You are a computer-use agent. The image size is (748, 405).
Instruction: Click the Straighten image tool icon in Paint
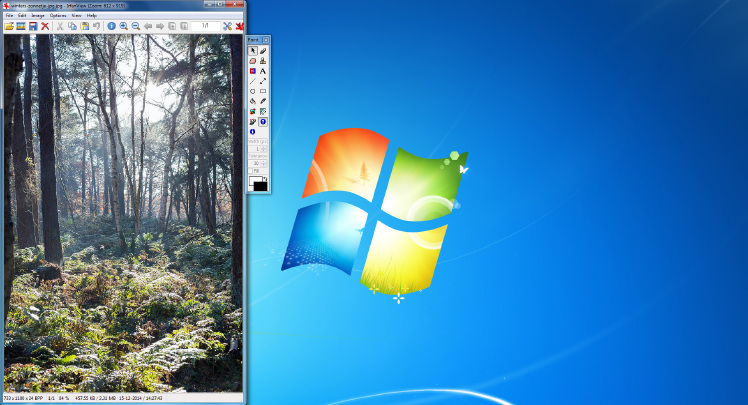click(253, 122)
